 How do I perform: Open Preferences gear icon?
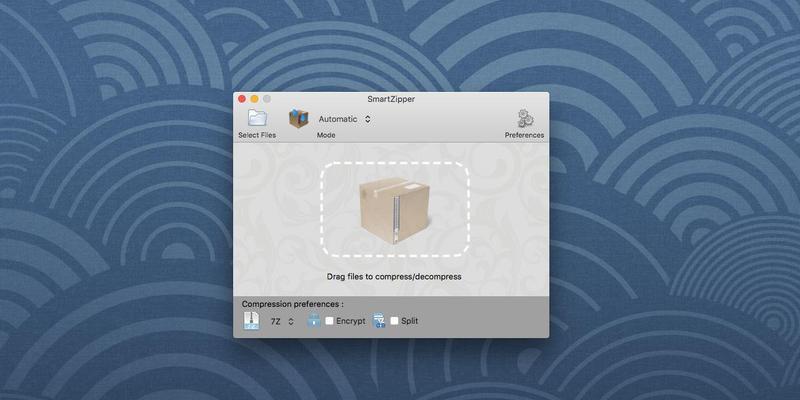pyautogui.click(x=524, y=118)
